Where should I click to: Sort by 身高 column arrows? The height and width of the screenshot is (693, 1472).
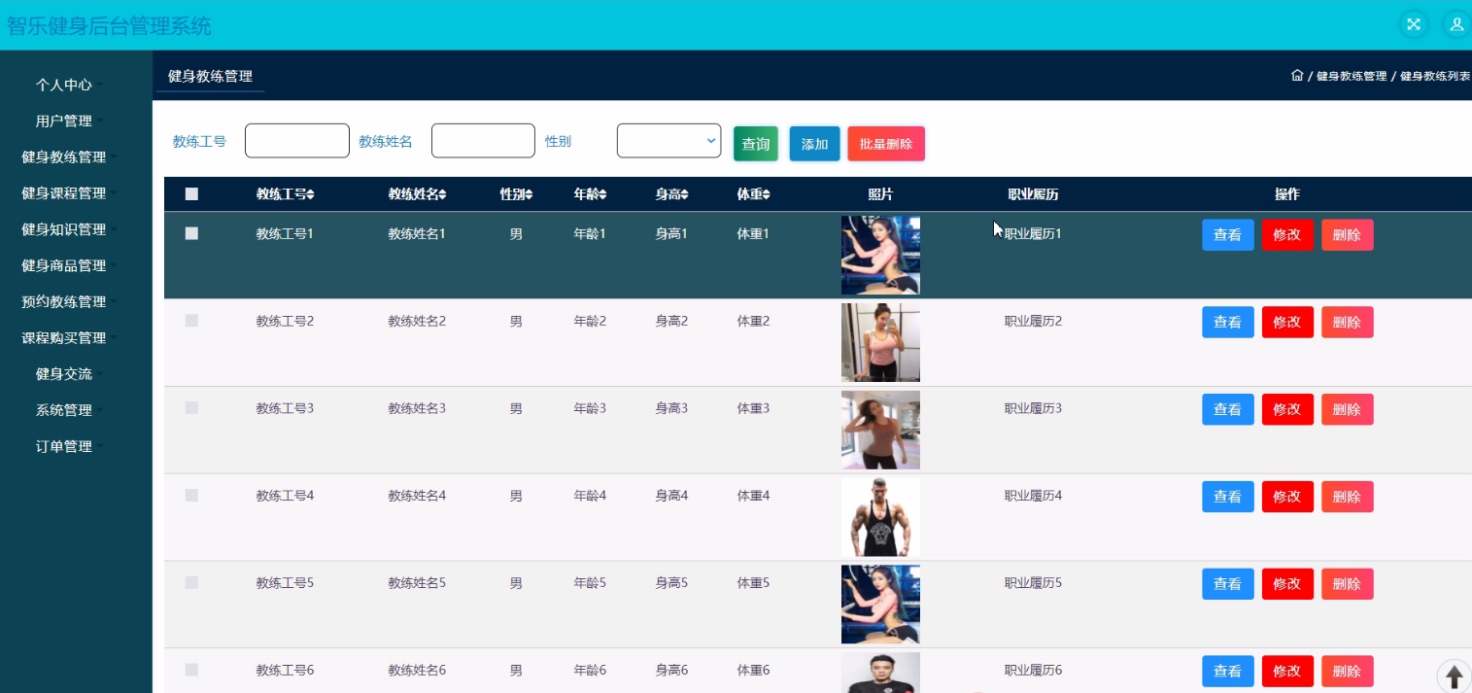(x=684, y=195)
